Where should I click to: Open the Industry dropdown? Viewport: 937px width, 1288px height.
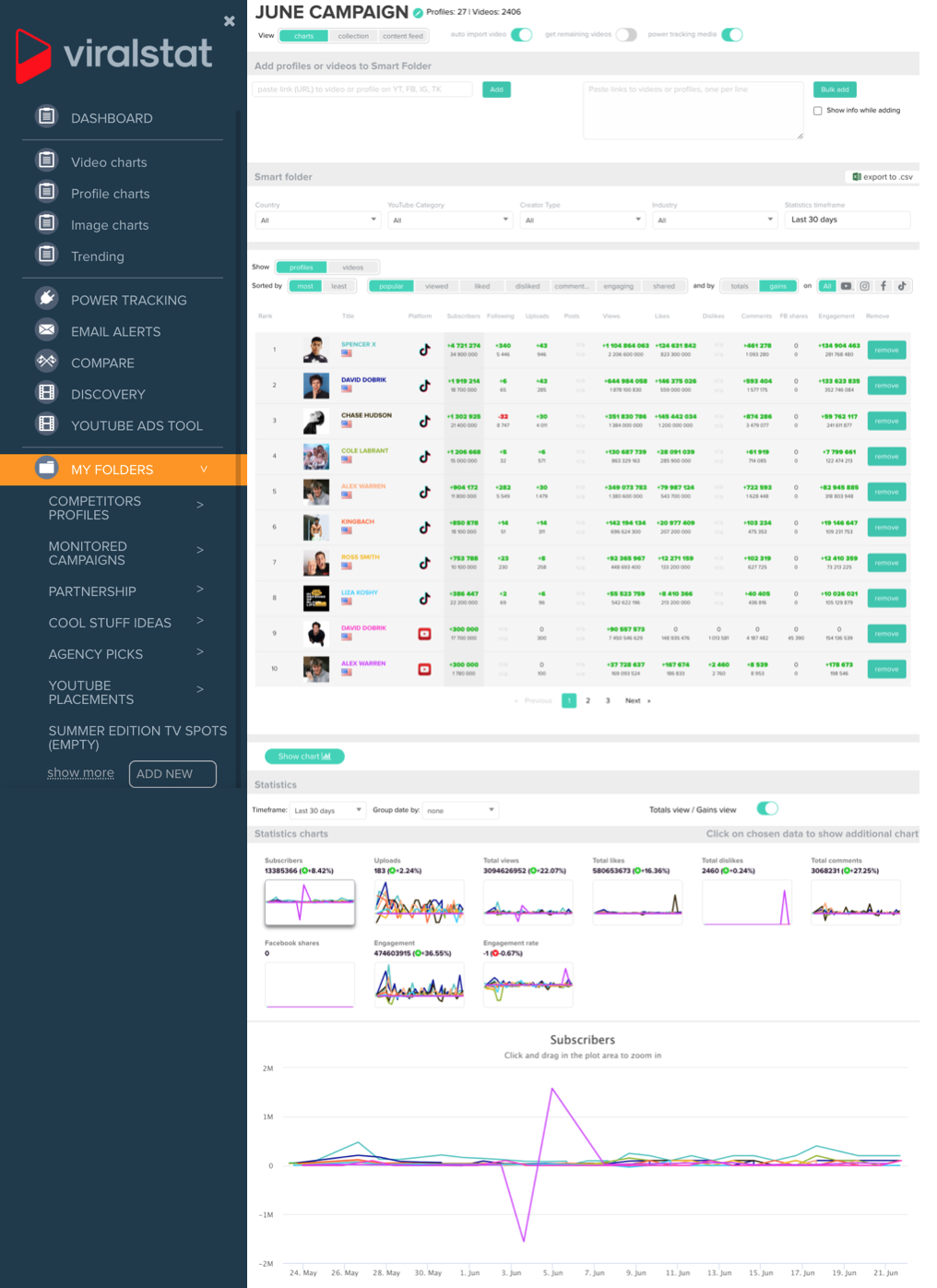click(x=715, y=220)
